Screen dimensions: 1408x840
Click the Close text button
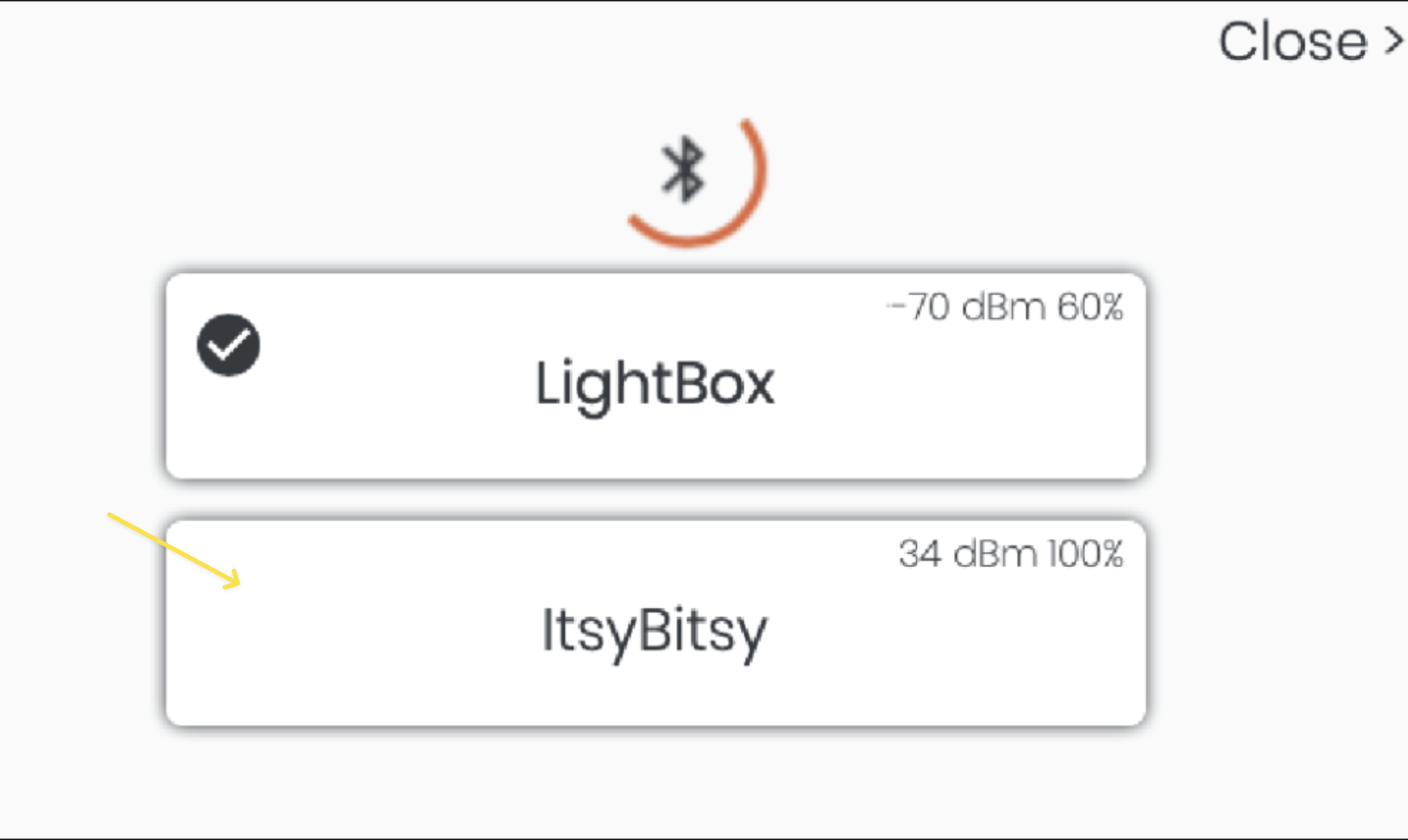(1293, 41)
